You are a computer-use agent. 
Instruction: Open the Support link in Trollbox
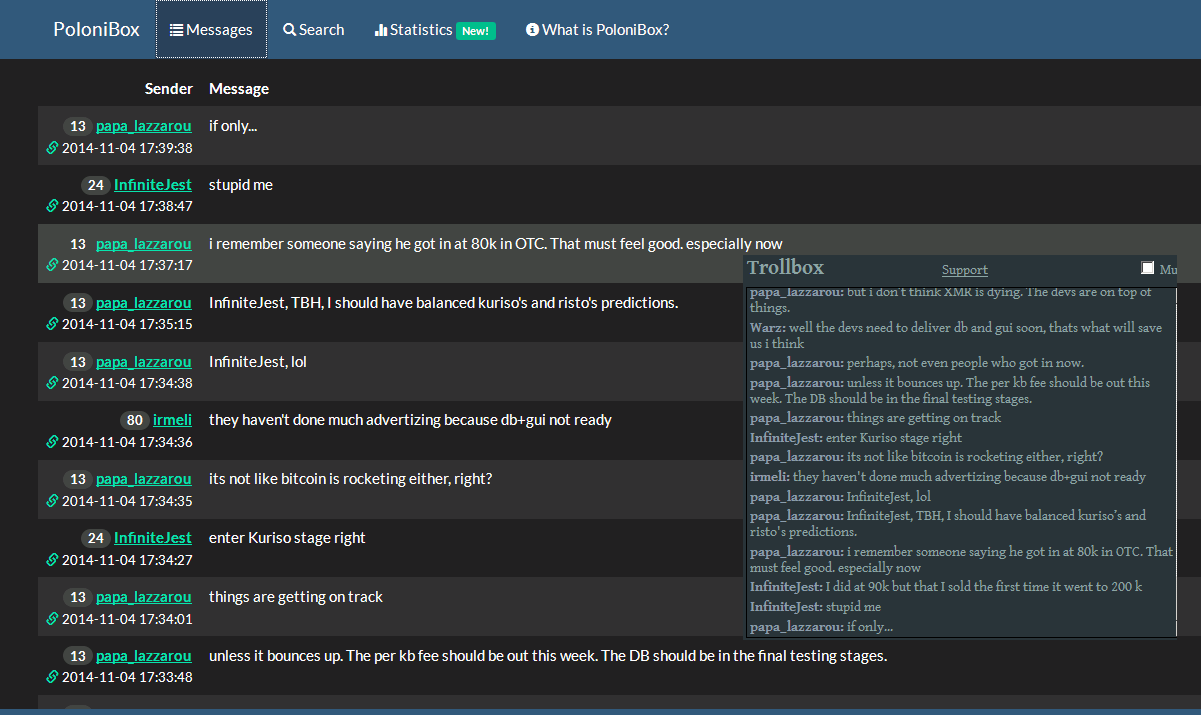[x=965, y=270]
